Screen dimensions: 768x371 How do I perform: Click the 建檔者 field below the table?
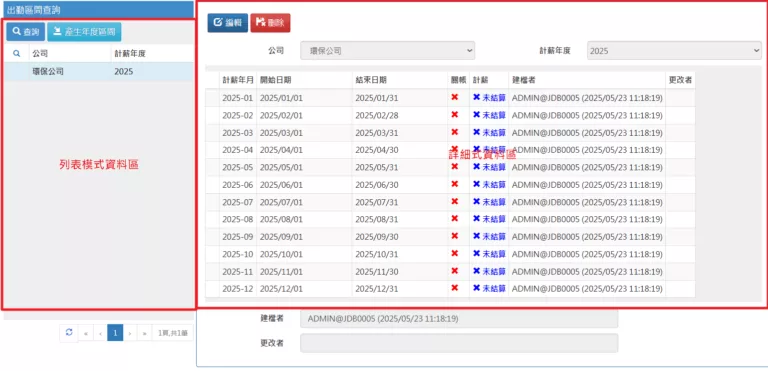pyautogui.click(x=459, y=319)
